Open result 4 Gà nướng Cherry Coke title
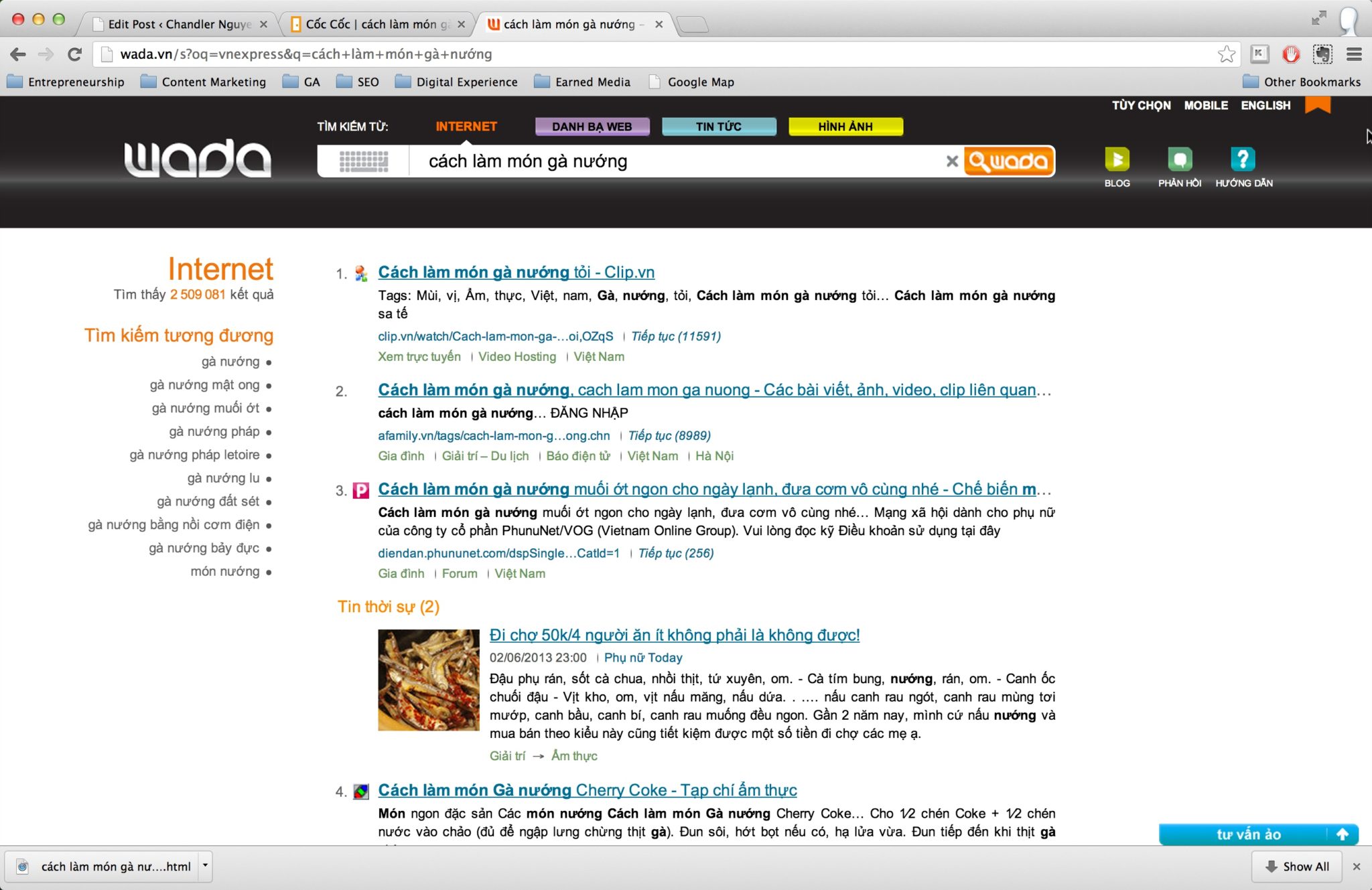The image size is (1372, 890). 588,790
